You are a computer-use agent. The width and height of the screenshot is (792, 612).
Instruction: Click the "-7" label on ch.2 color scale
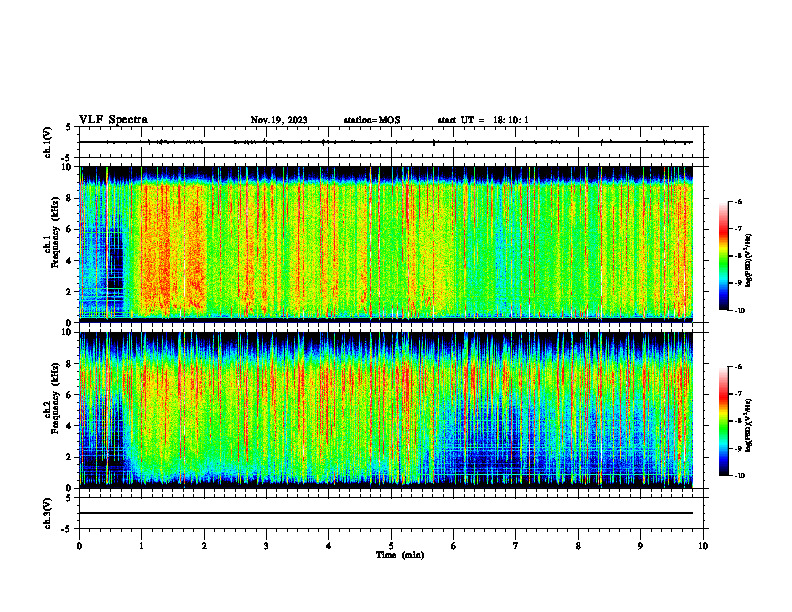pyautogui.click(x=737, y=394)
